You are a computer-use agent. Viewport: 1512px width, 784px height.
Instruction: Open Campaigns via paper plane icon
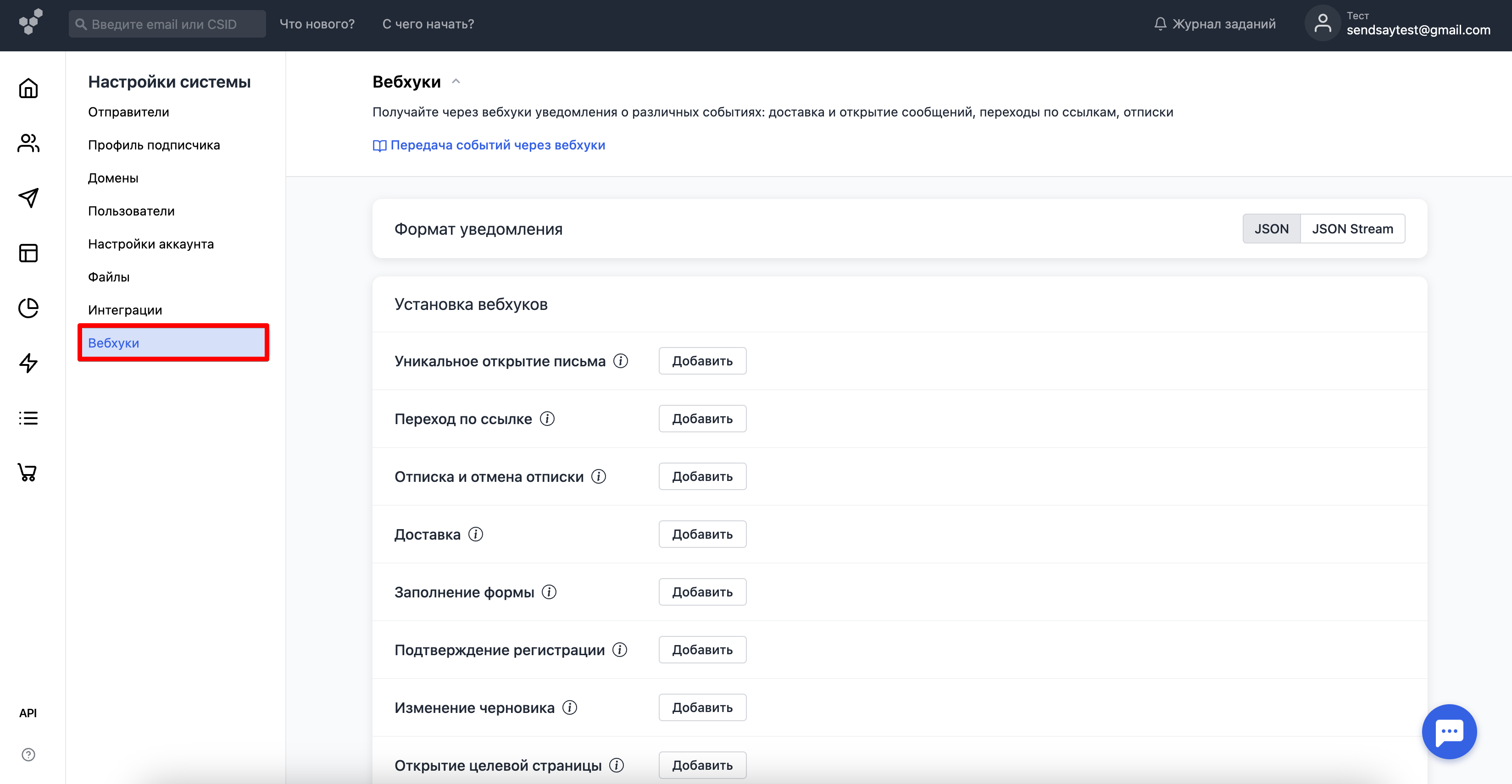(28, 198)
